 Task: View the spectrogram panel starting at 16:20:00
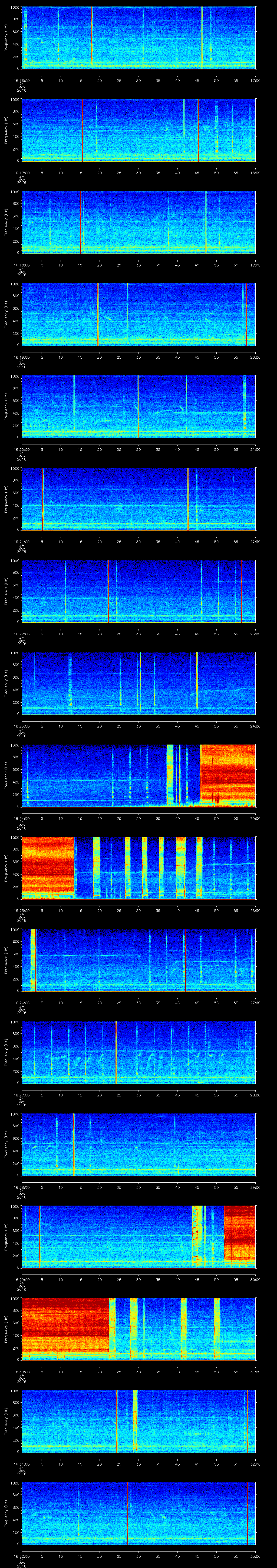coord(139,407)
